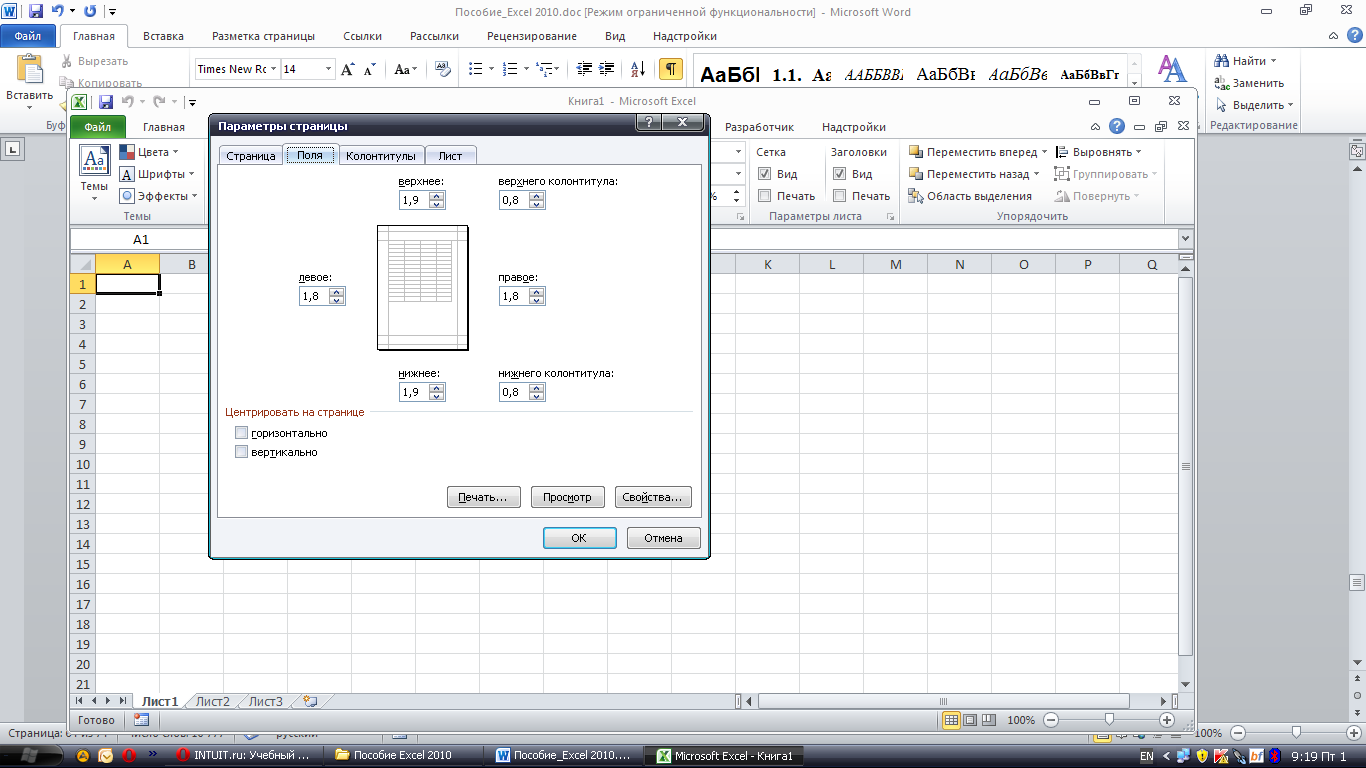Enable the вертикально centering checkbox
Viewport: 1366px width, 768px height.
click(241, 452)
